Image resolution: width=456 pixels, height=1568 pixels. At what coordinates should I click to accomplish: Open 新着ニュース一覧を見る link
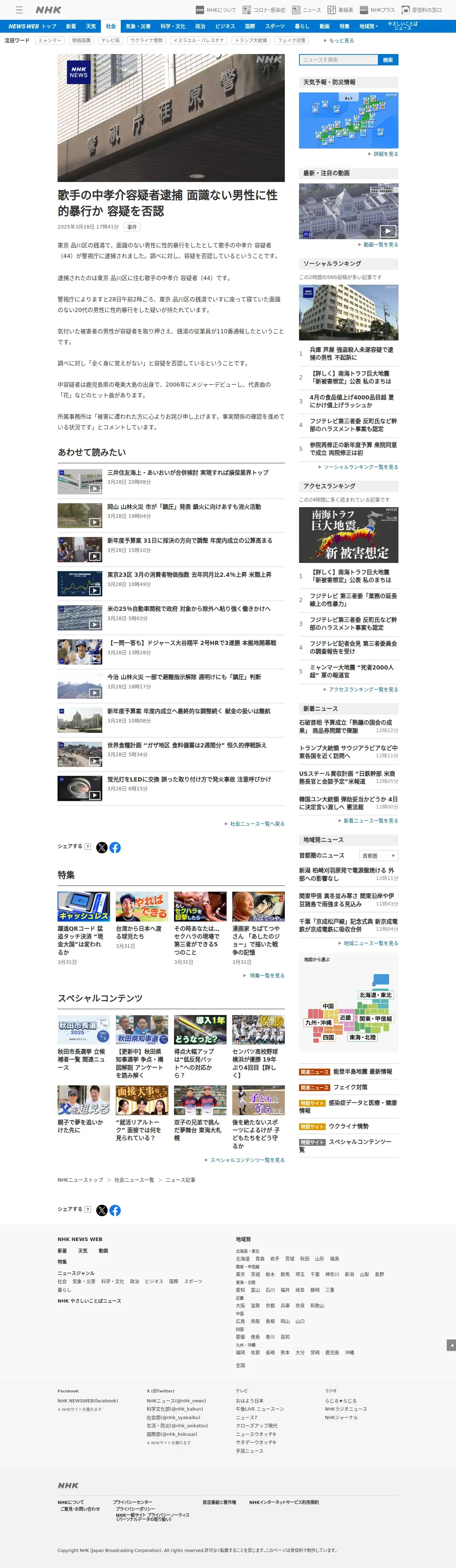[x=368, y=821]
